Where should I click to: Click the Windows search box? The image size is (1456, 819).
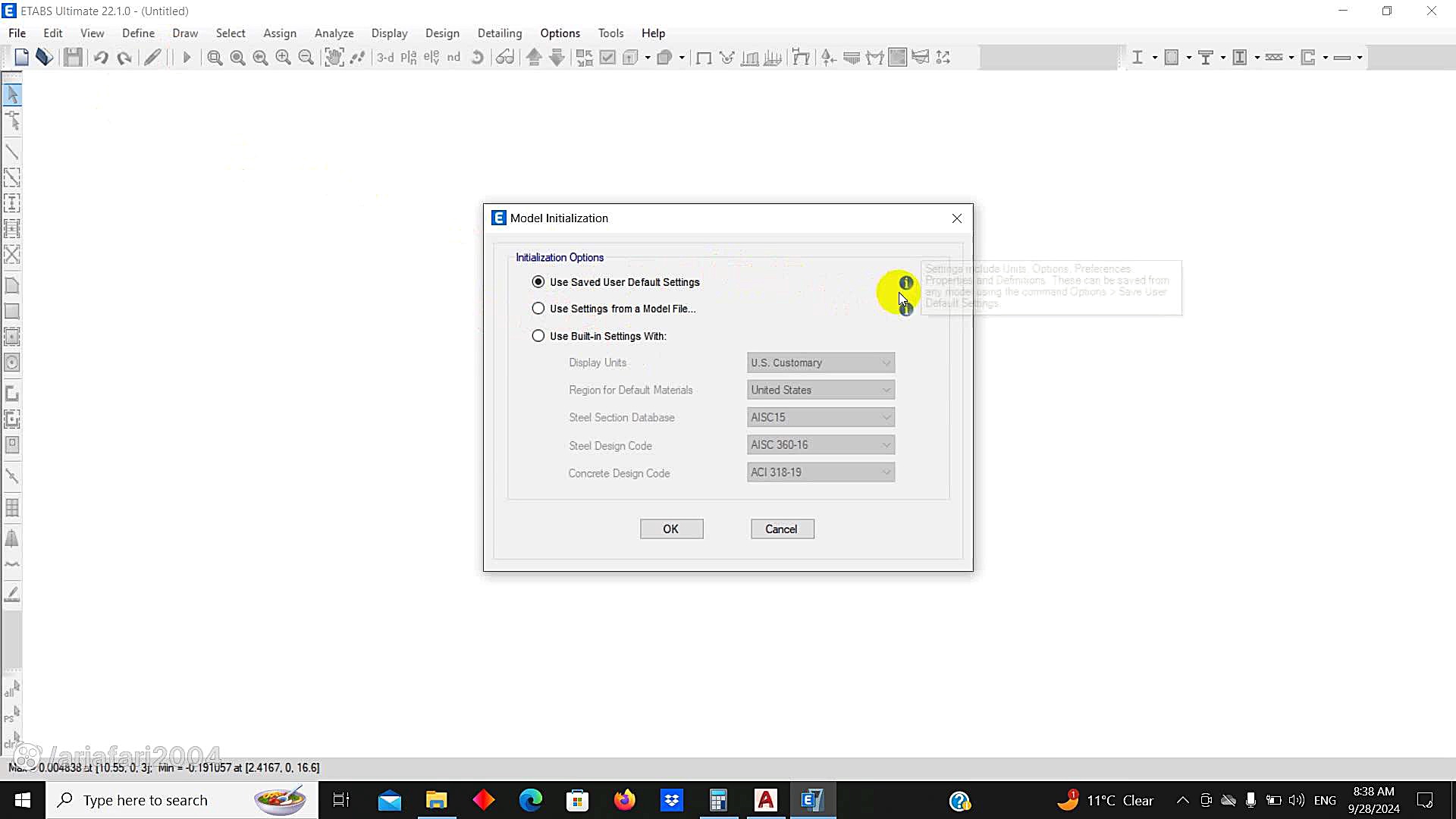tap(182, 800)
